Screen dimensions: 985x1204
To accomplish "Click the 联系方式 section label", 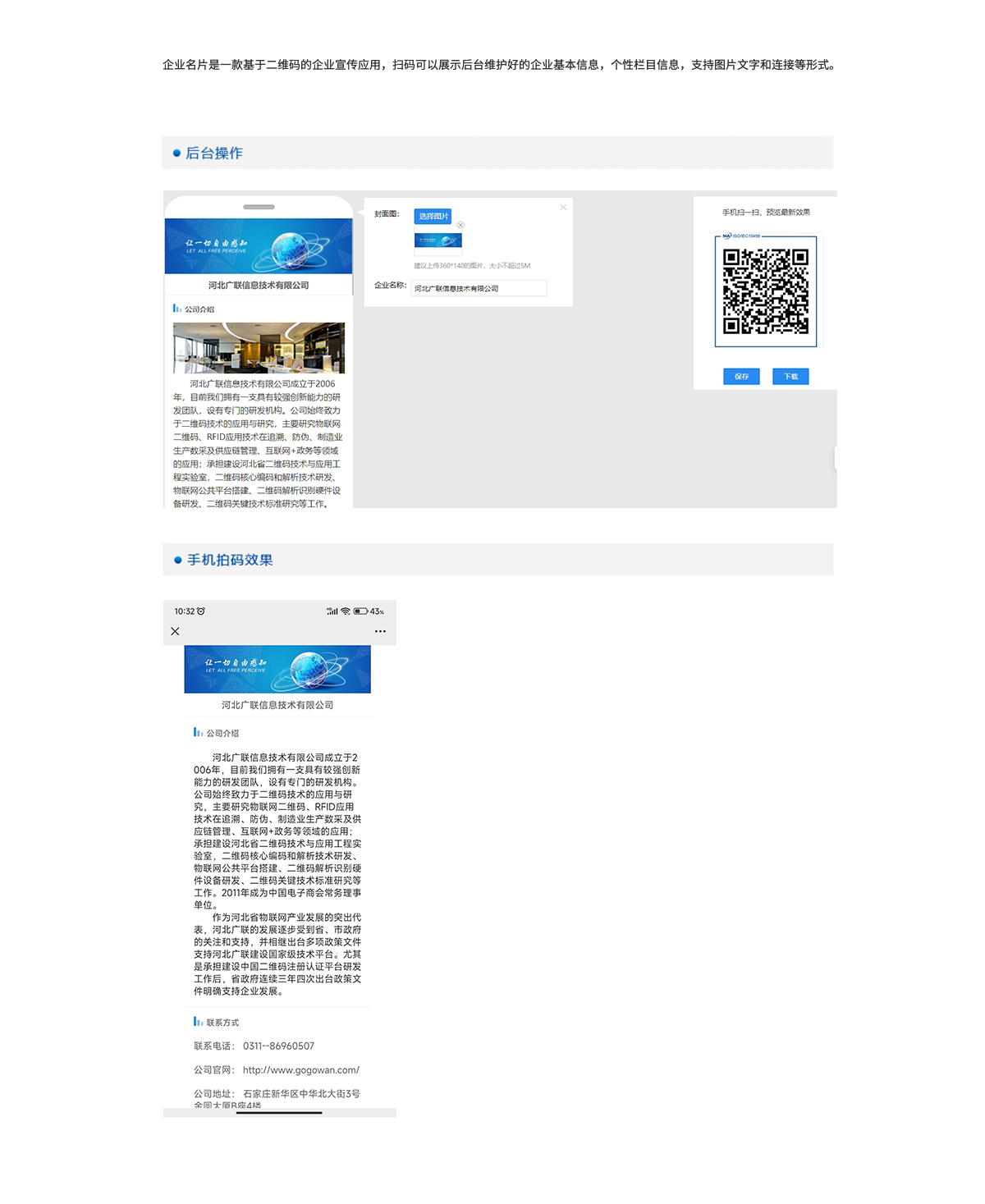I will click(x=222, y=1023).
